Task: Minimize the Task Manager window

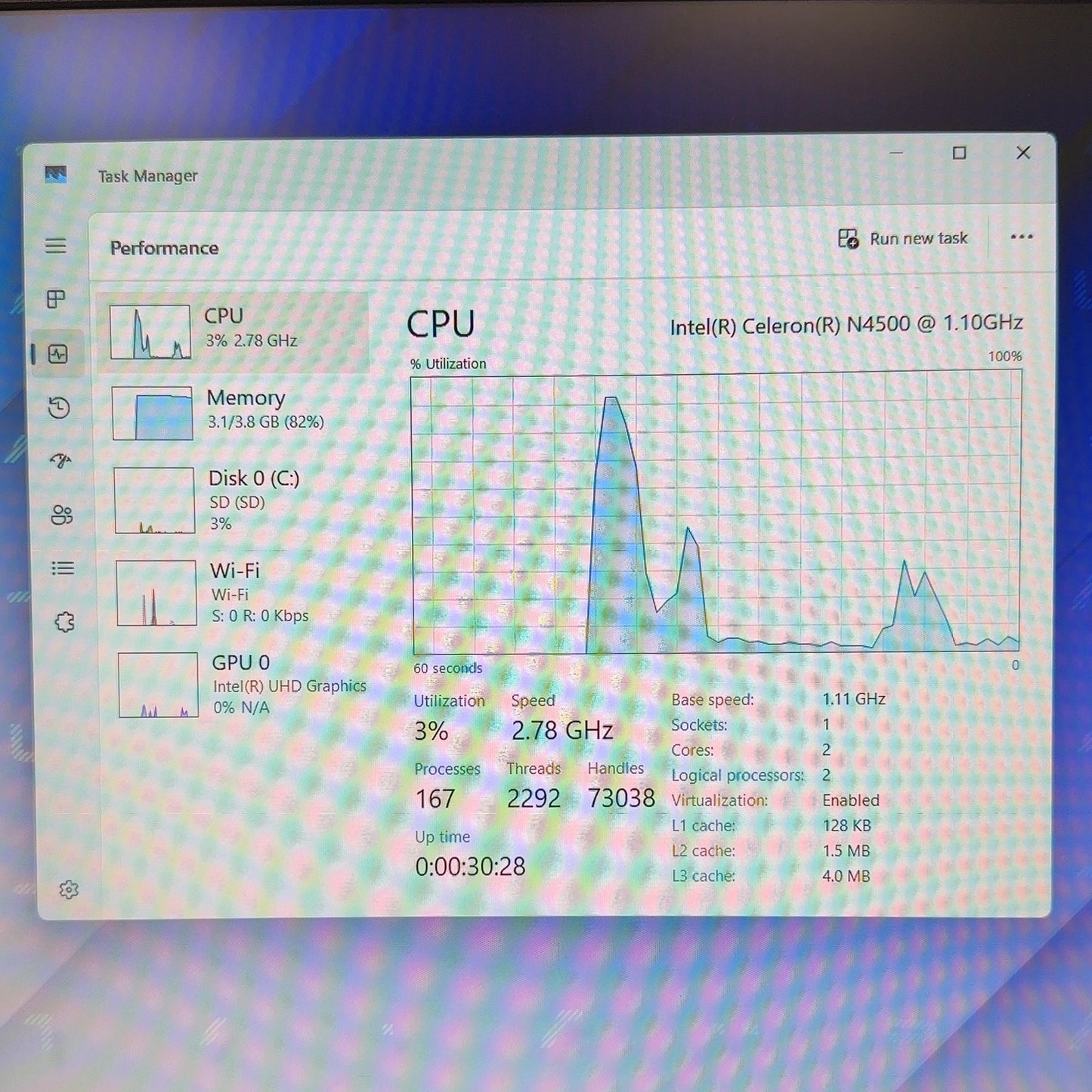Action: coord(896,153)
